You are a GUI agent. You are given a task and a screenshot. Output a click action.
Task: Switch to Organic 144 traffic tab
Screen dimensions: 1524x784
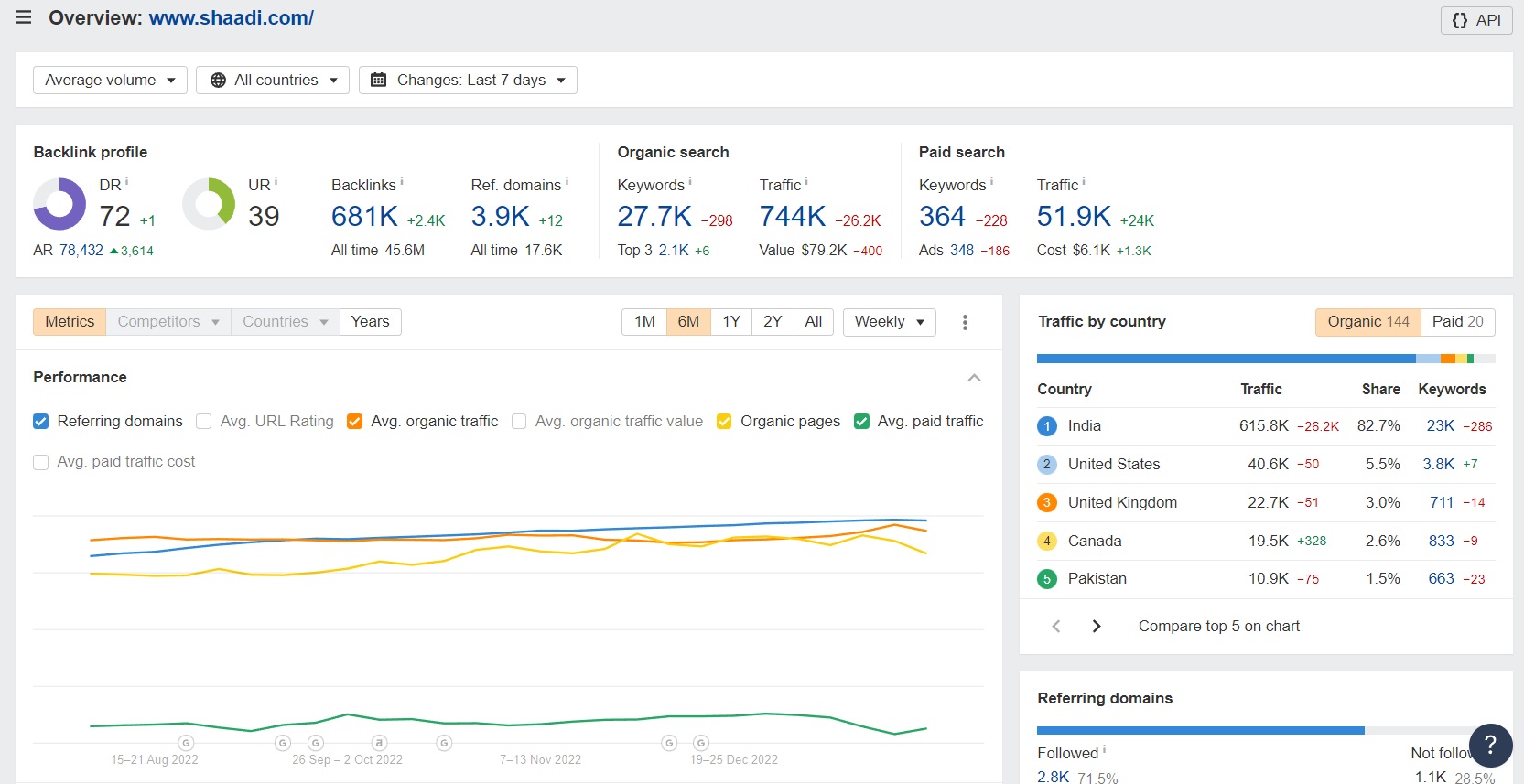tap(1368, 321)
